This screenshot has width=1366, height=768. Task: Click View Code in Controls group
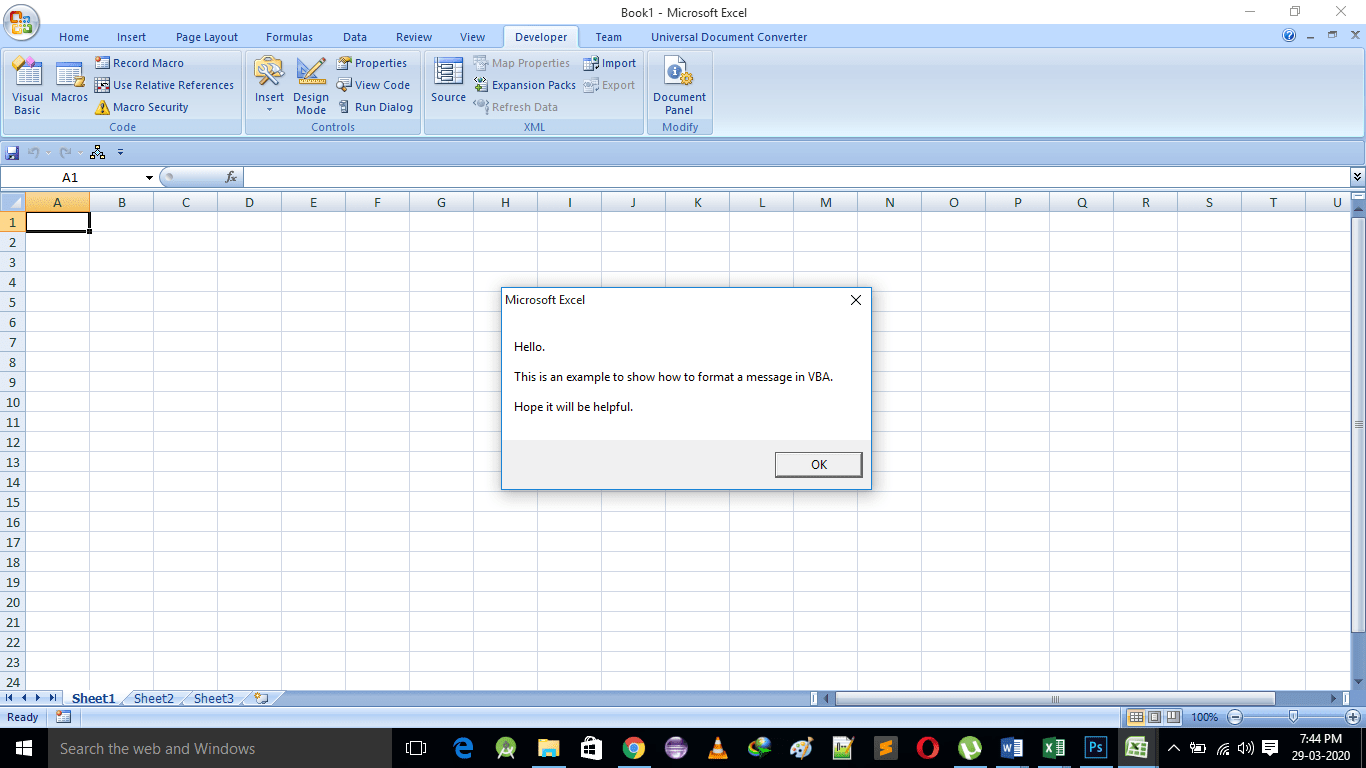tap(373, 85)
